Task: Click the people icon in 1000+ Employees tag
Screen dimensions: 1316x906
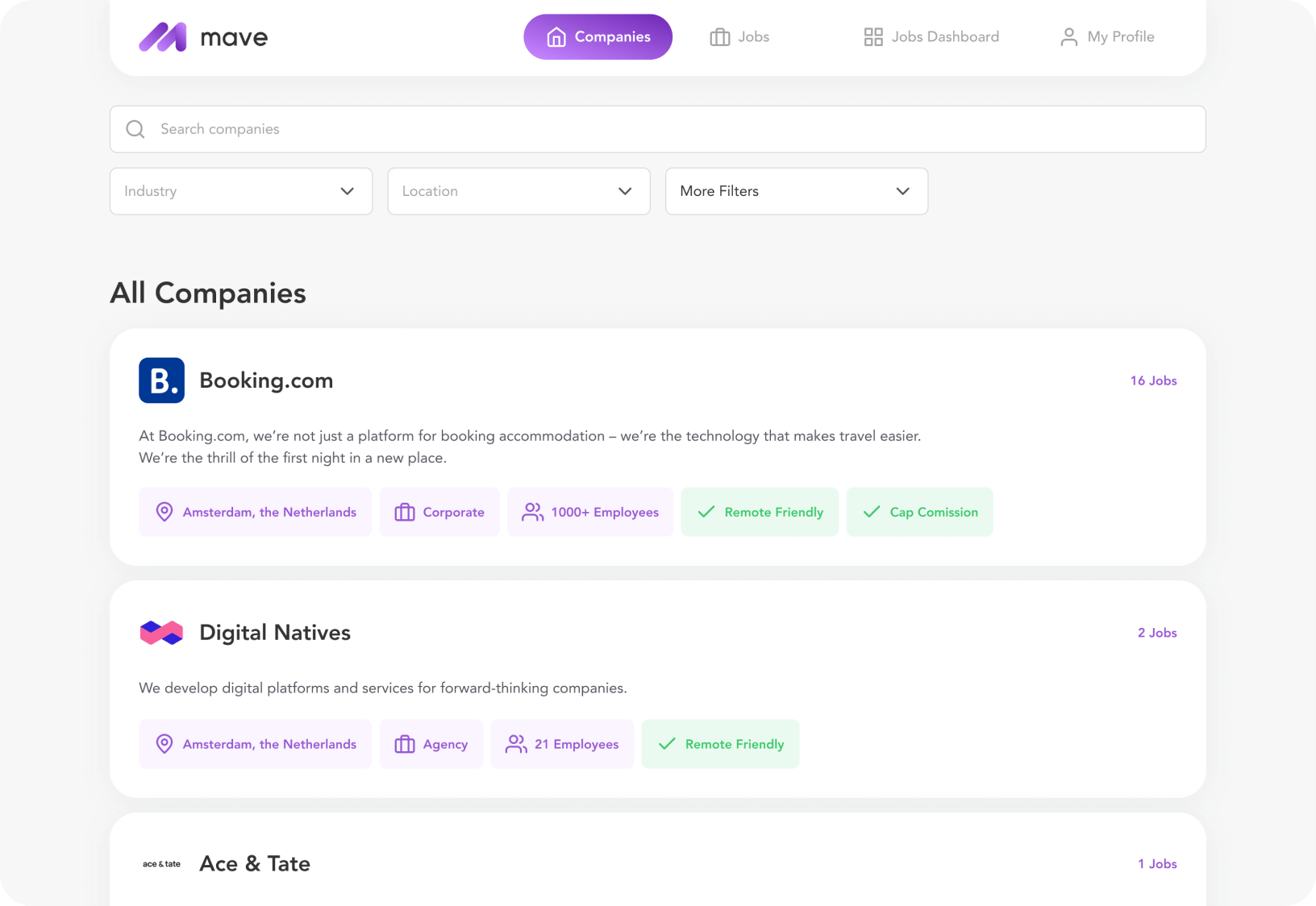Action: pos(533,512)
